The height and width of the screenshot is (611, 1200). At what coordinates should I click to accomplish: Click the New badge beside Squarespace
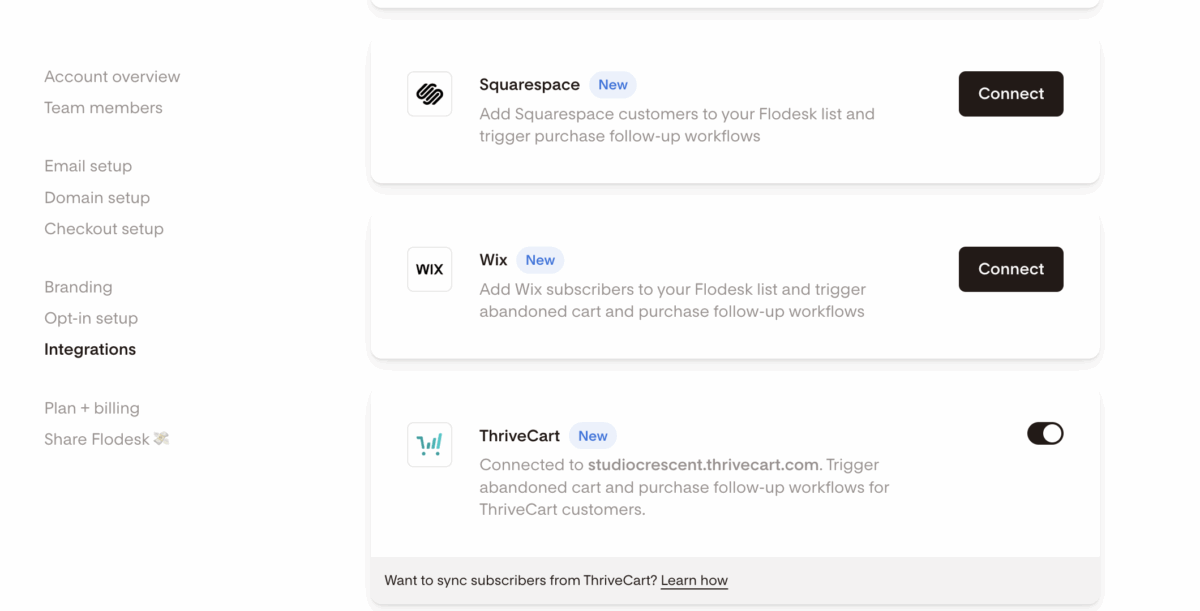point(613,85)
